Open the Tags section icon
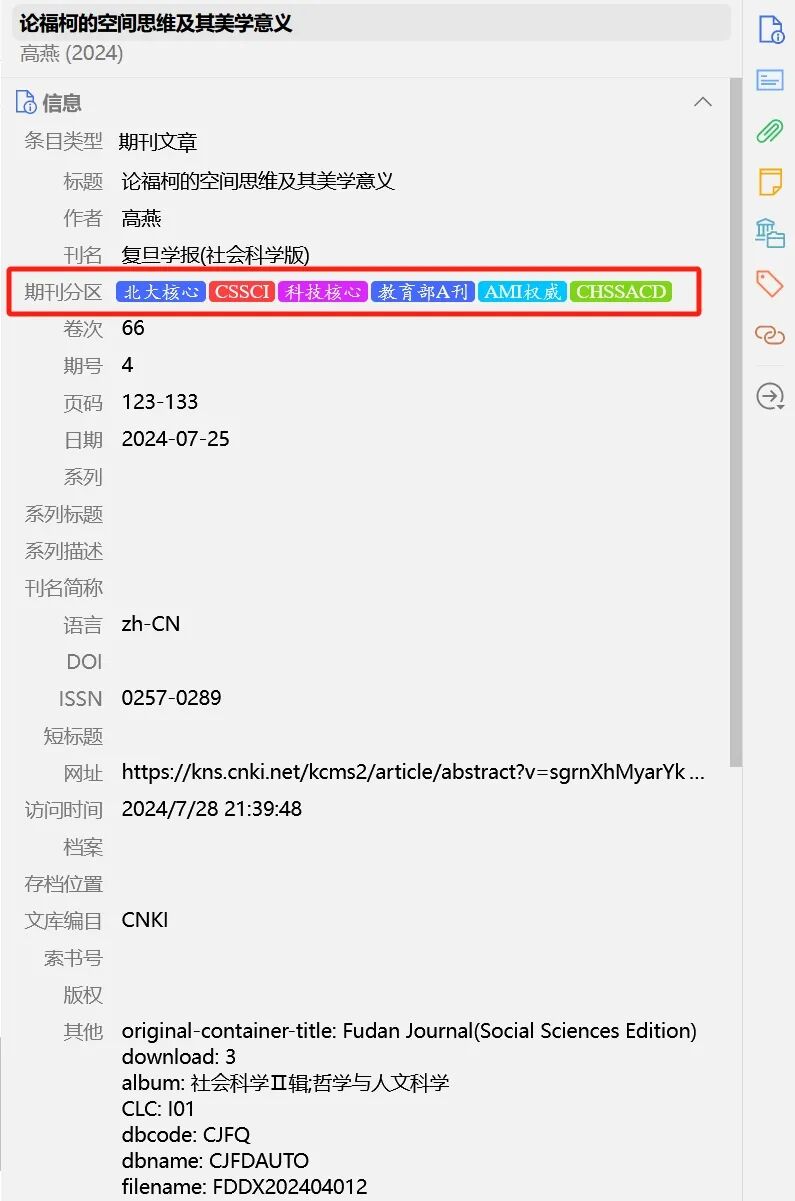 tap(770, 284)
